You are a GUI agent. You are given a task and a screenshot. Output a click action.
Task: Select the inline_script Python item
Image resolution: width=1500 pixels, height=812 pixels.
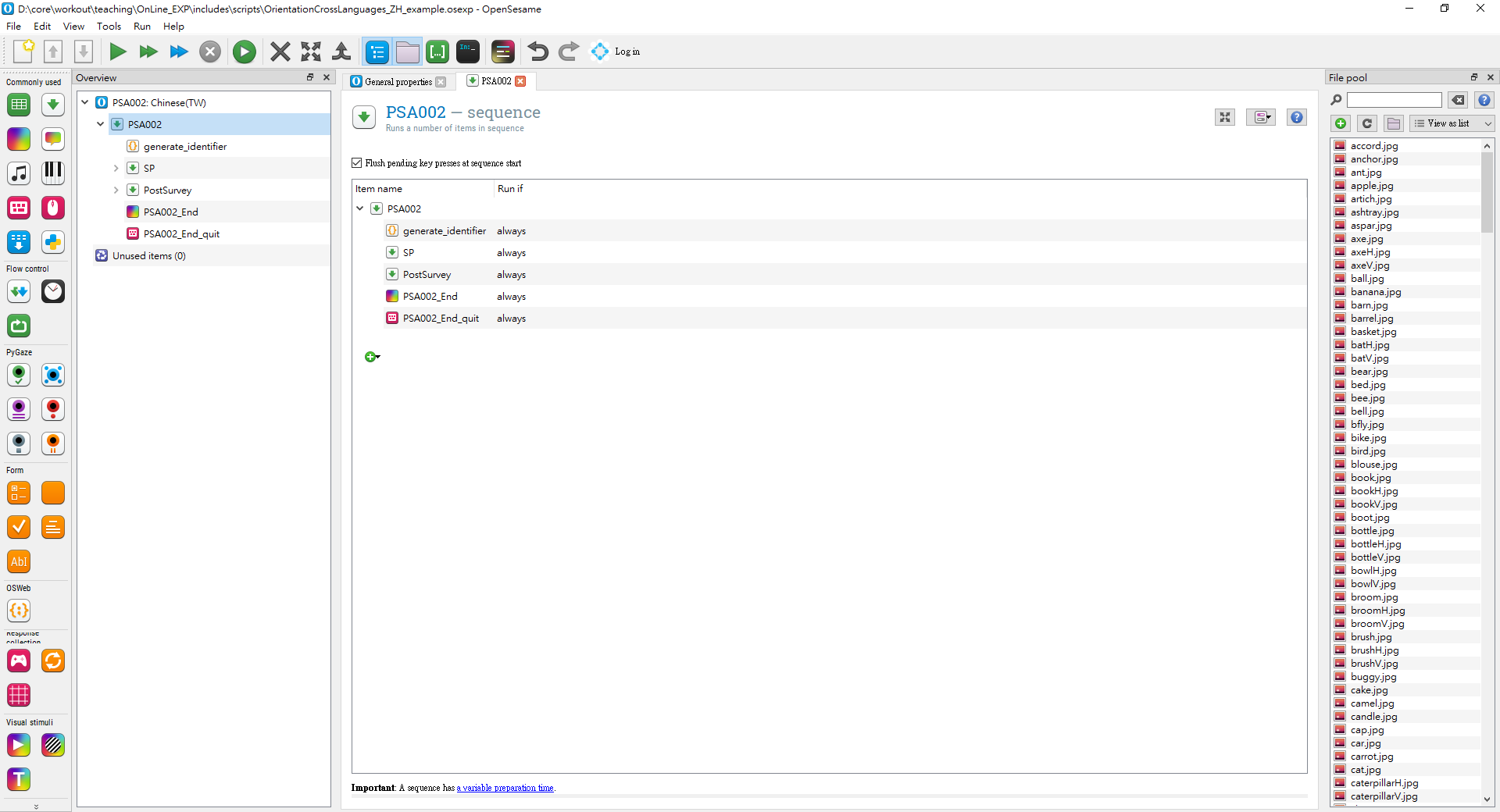coord(53,242)
